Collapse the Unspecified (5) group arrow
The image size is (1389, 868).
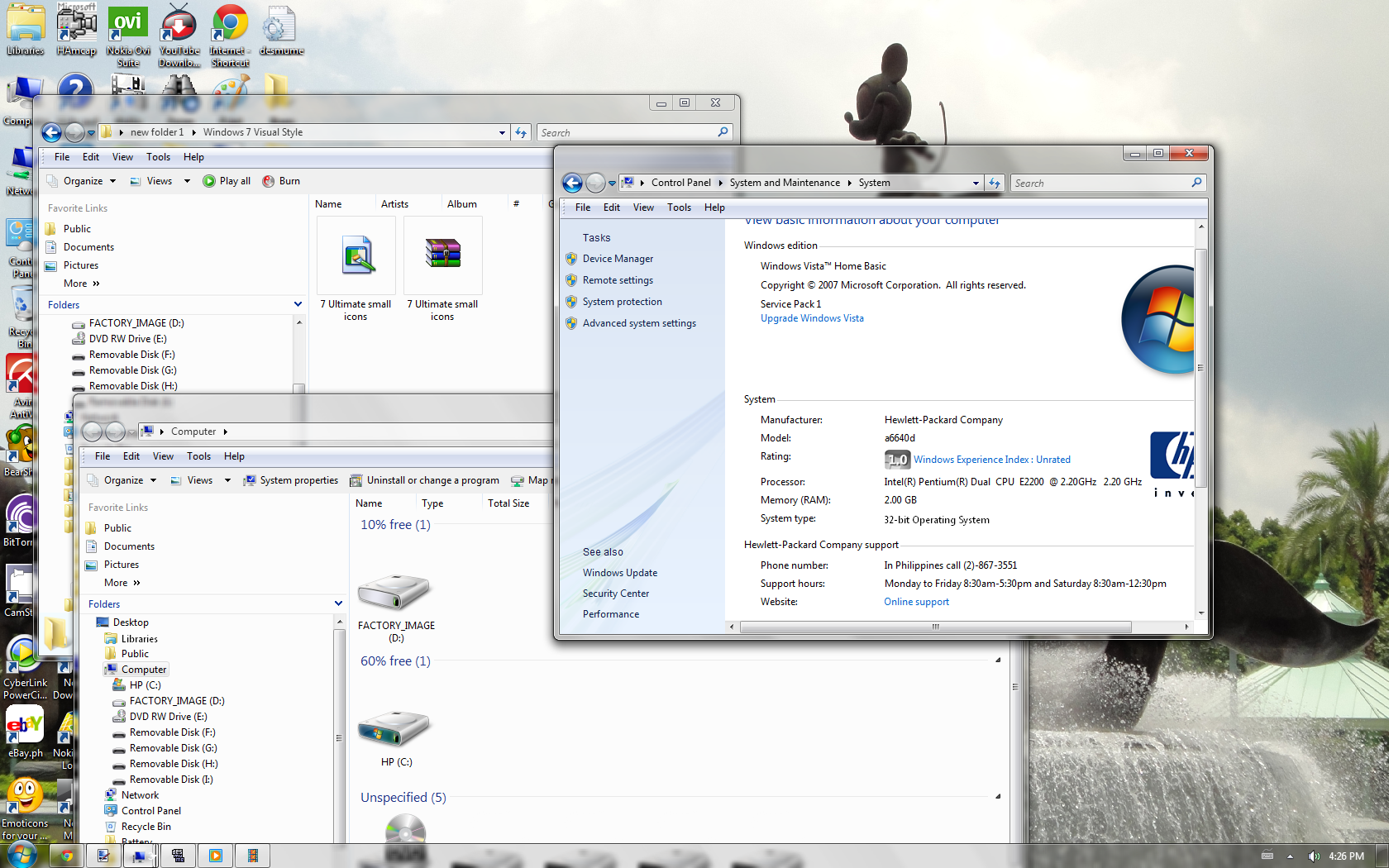(998, 797)
